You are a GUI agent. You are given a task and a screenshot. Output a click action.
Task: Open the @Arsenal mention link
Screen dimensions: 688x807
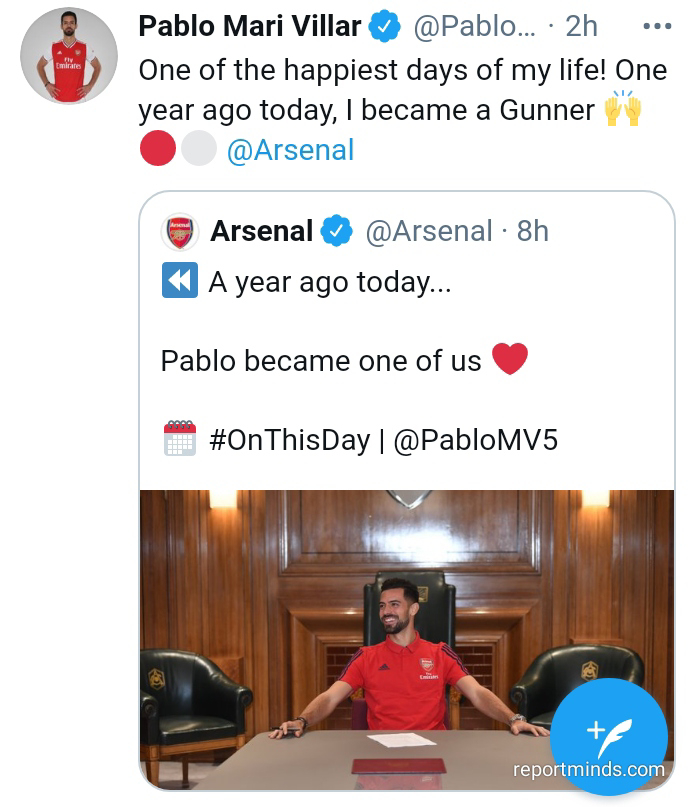tap(291, 150)
